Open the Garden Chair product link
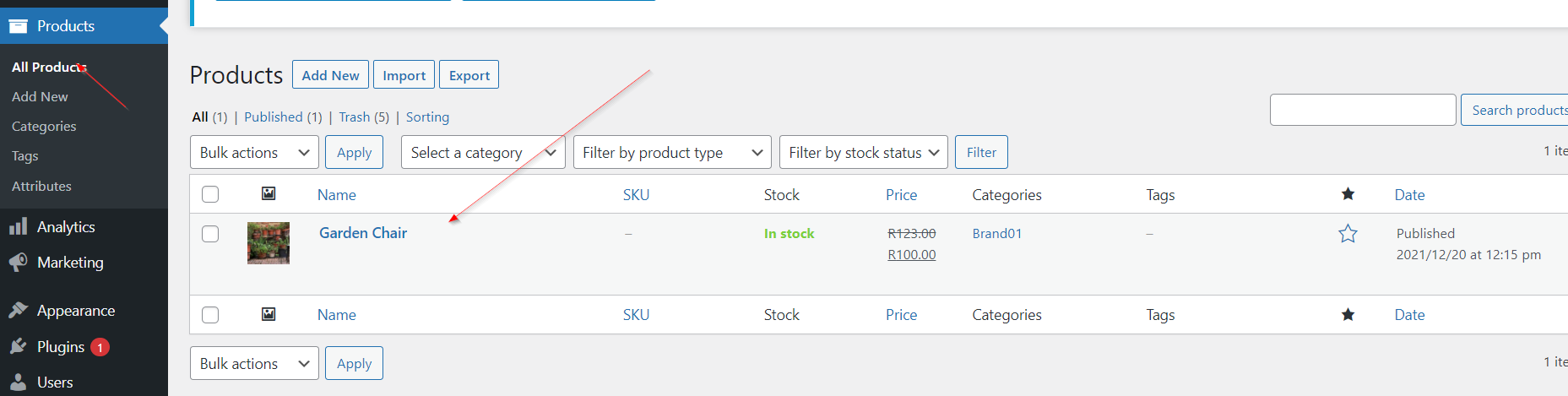1568x396 pixels. point(363,233)
